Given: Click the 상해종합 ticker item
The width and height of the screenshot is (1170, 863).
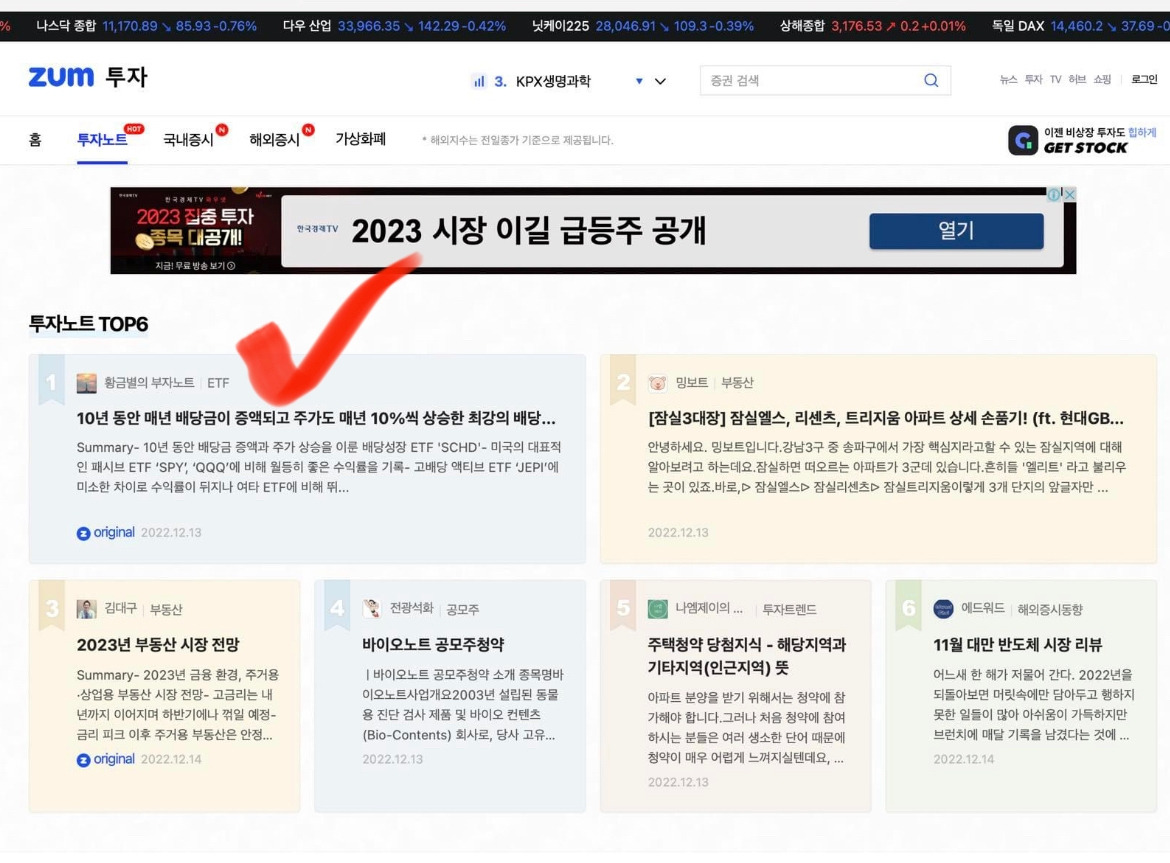Looking at the screenshot, I should click(x=872, y=26).
